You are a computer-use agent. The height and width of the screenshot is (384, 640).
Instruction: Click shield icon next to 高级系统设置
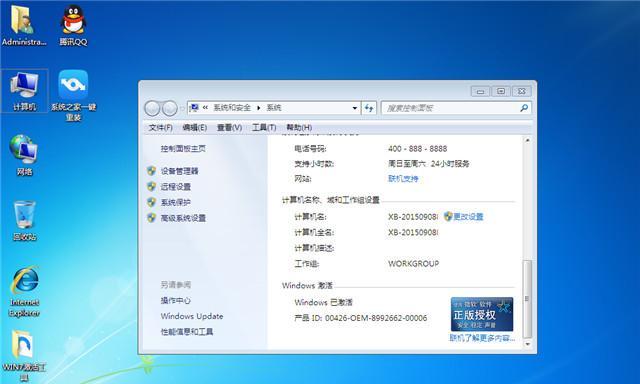pyautogui.click(x=151, y=218)
